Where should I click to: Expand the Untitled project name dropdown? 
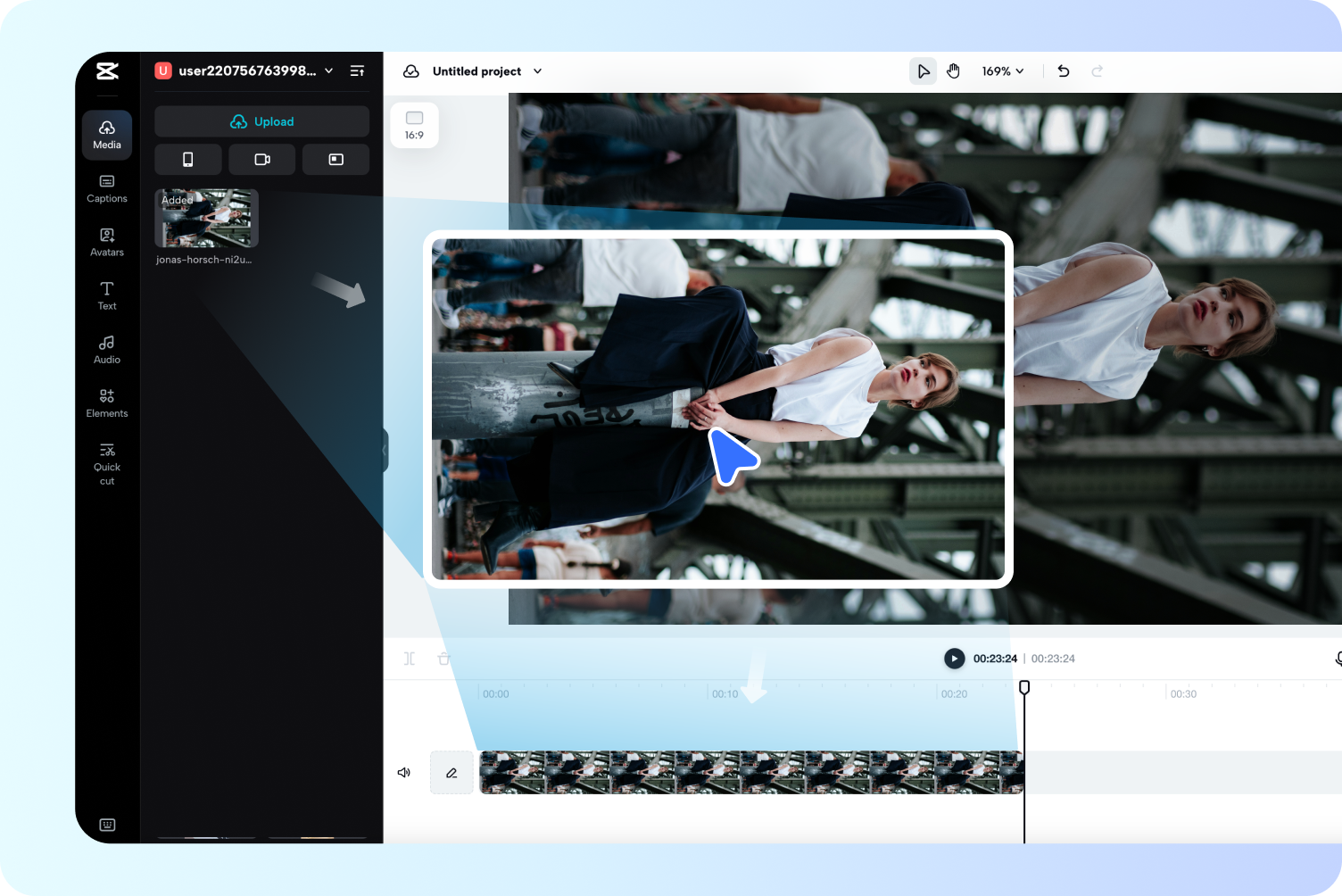click(536, 71)
